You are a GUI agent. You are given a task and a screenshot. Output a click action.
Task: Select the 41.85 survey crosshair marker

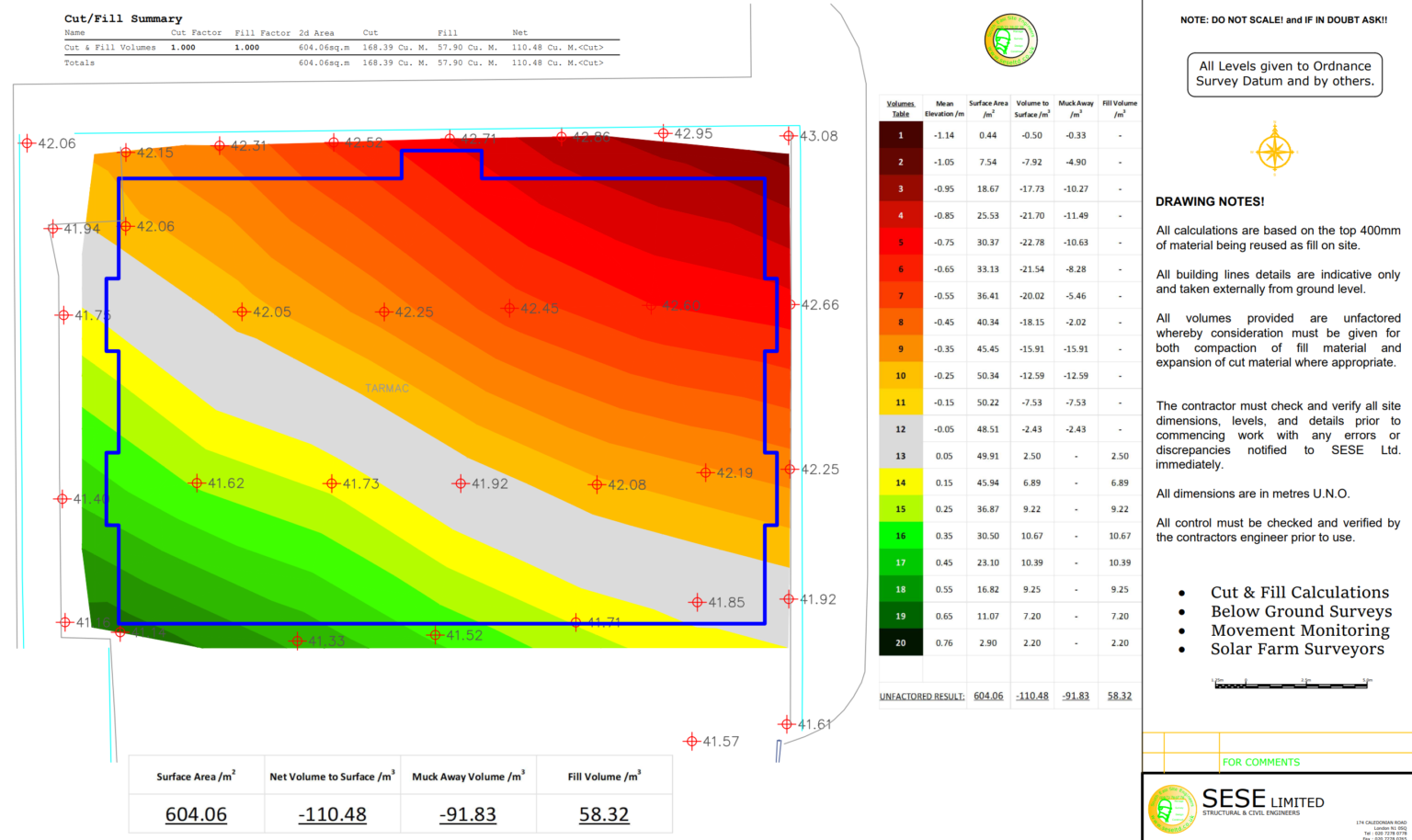click(697, 602)
